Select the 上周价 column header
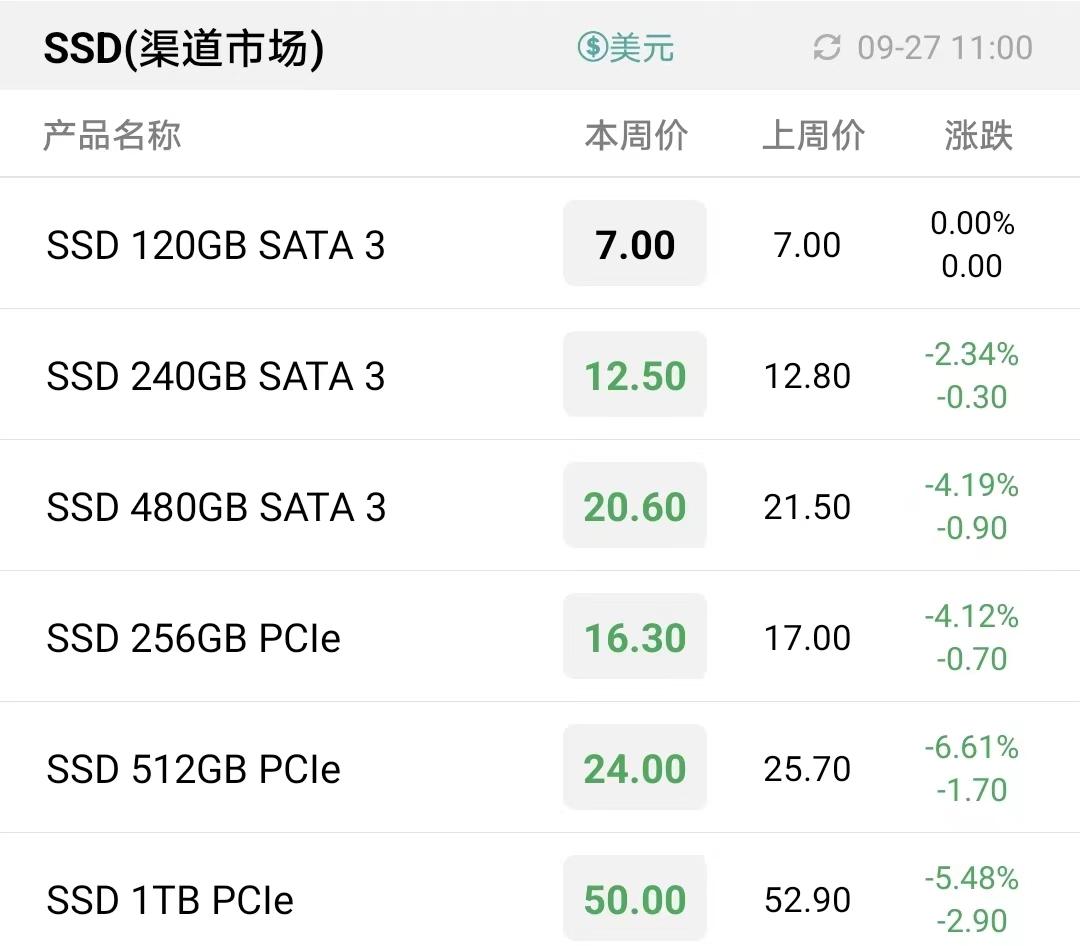Screen dimensions: 1080x946 813,135
